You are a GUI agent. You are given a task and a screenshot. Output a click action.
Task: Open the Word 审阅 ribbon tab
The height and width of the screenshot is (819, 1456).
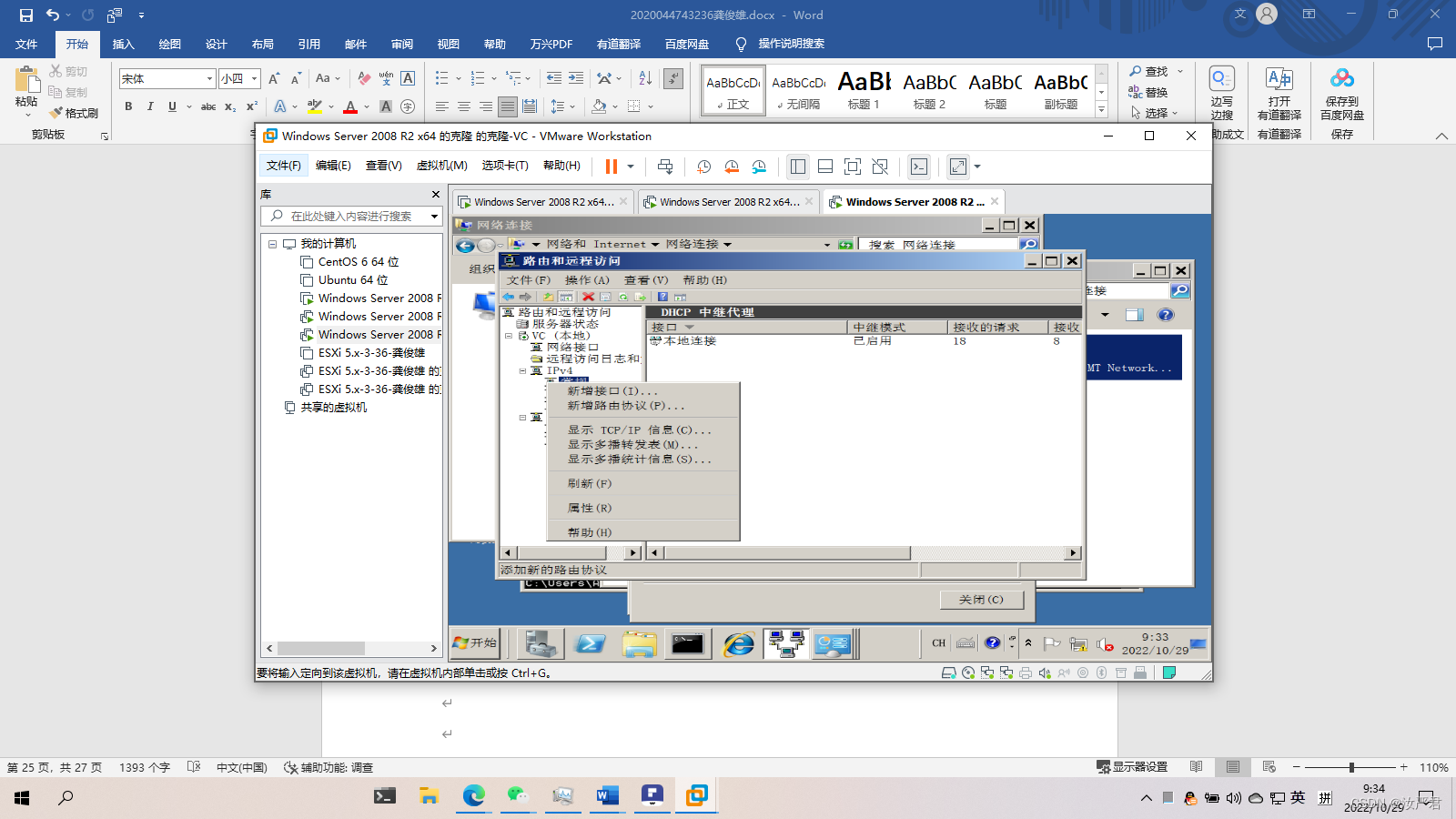(x=402, y=44)
